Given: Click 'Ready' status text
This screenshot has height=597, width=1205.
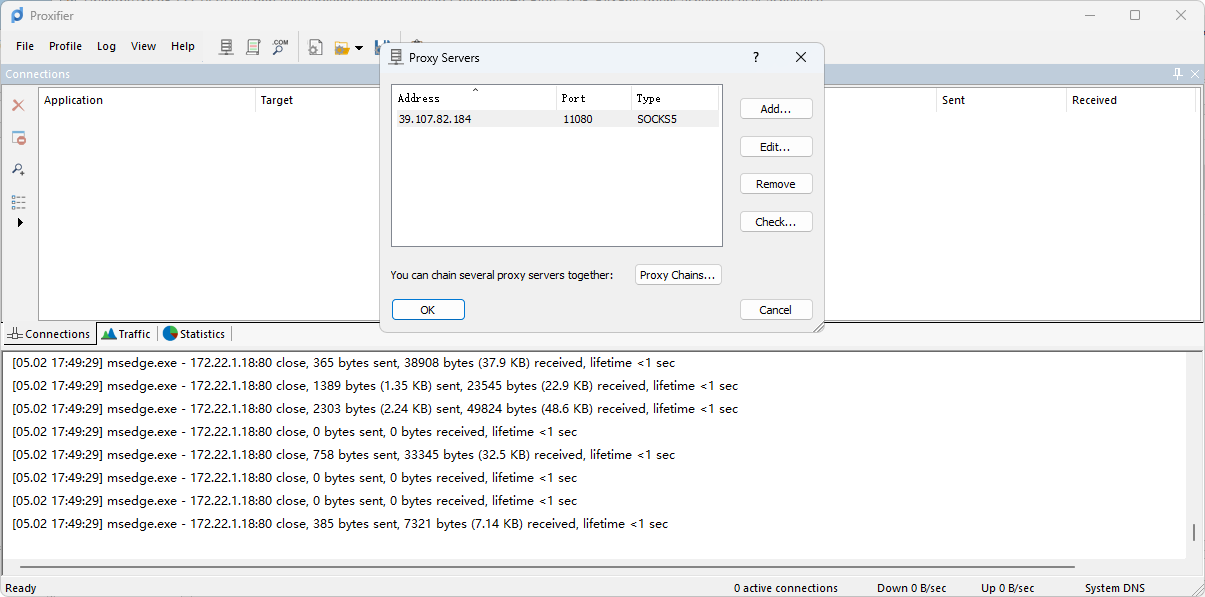Looking at the screenshot, I should tap(21, 588).
